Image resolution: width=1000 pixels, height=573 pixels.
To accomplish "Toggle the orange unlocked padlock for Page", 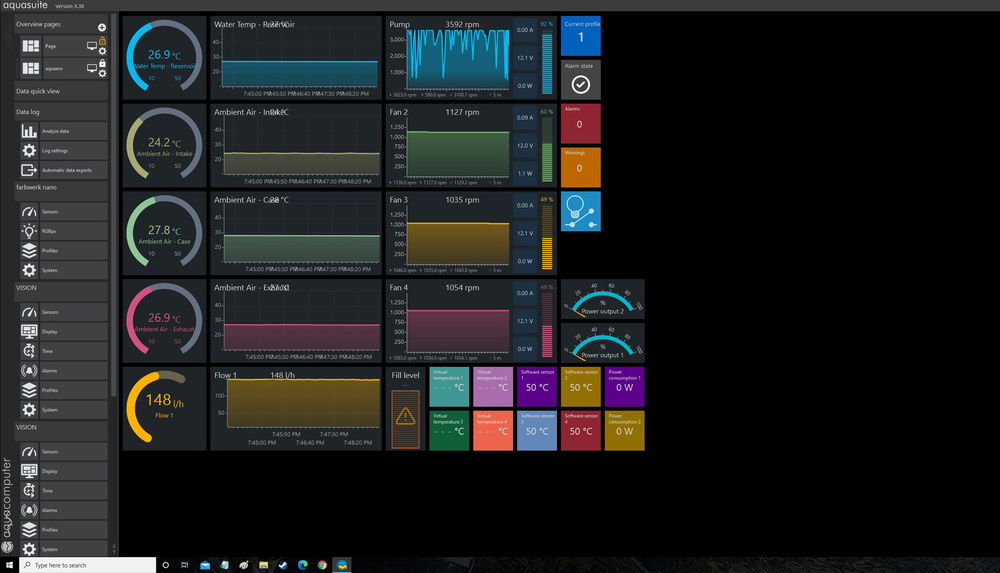I will [x=102, y=41].
